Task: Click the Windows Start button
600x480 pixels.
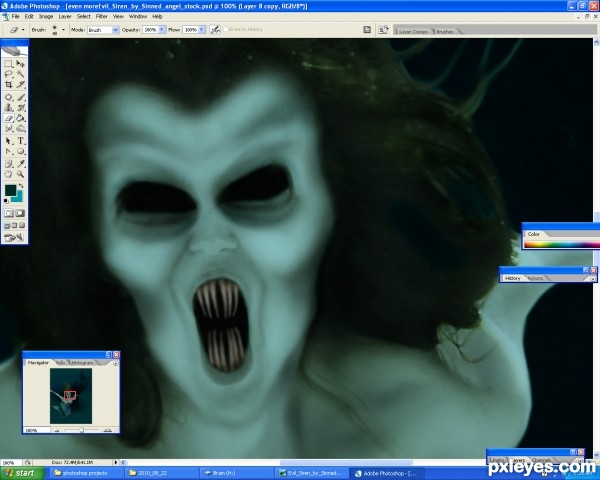Action: (x=21, y=473)
